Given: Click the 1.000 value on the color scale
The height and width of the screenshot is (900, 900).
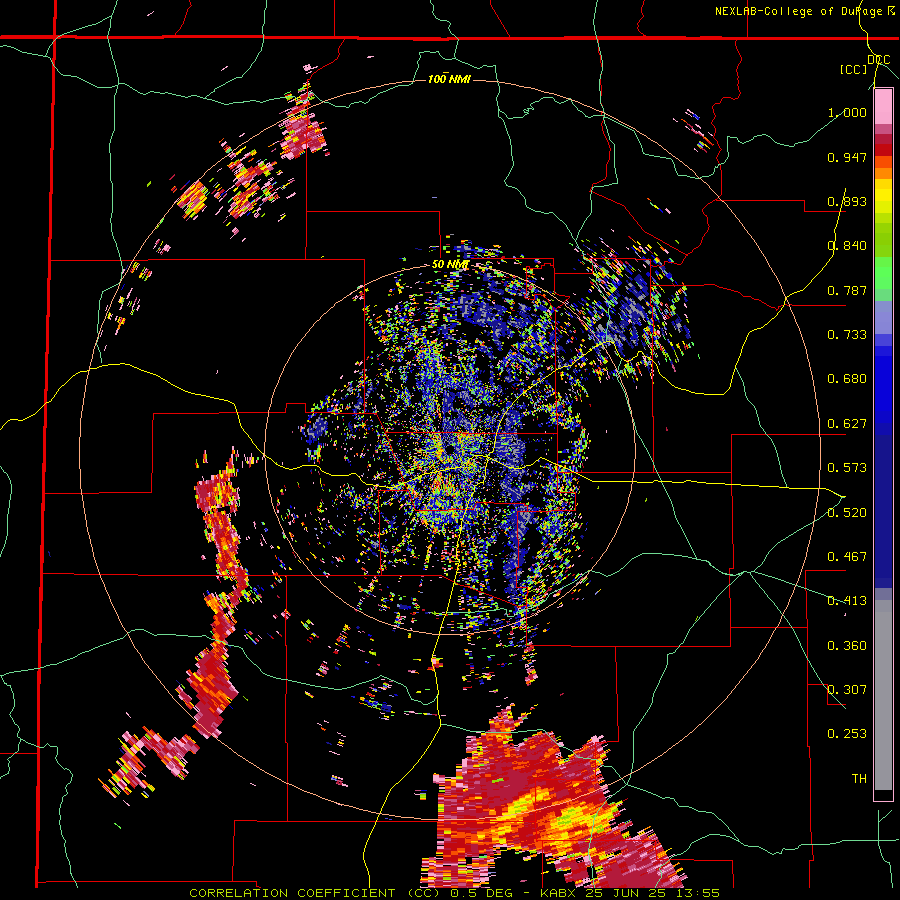Looking at the screenshot, I should click(847, 113).
